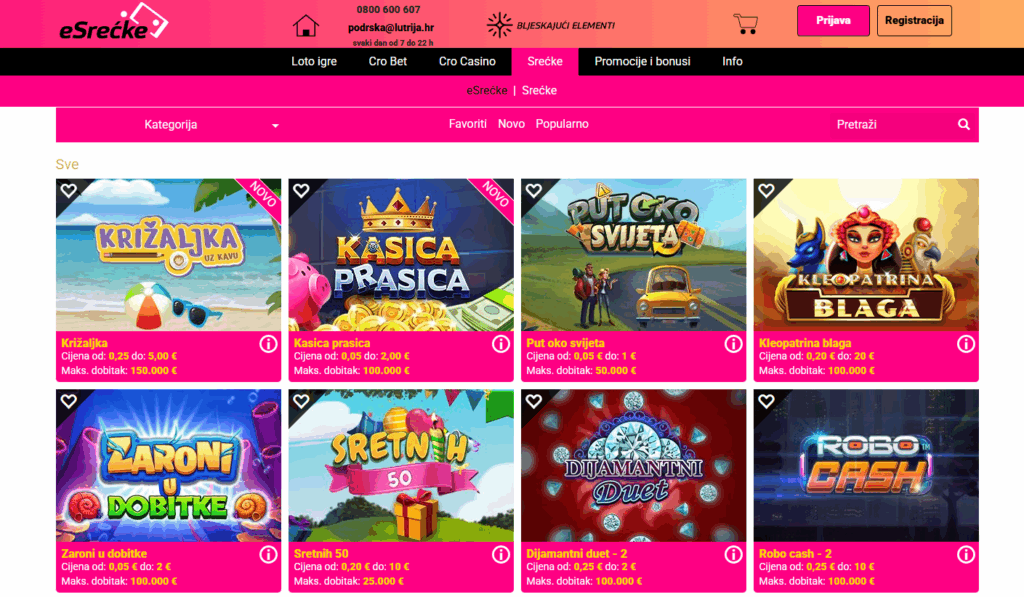
Task: View info for Robo cash - 2
Action: click(x=965, y=555)
